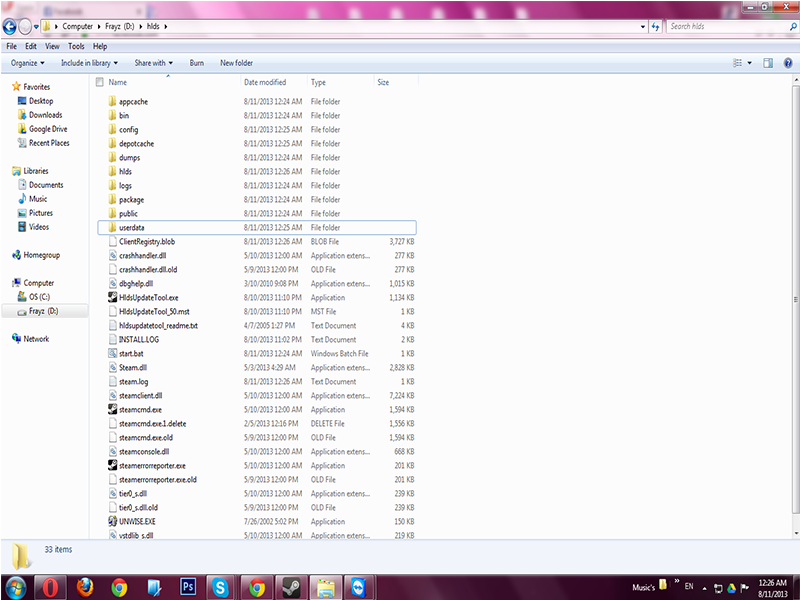Show hidden tray icons arrow
The image size is (800, 600).
[704, 588]
